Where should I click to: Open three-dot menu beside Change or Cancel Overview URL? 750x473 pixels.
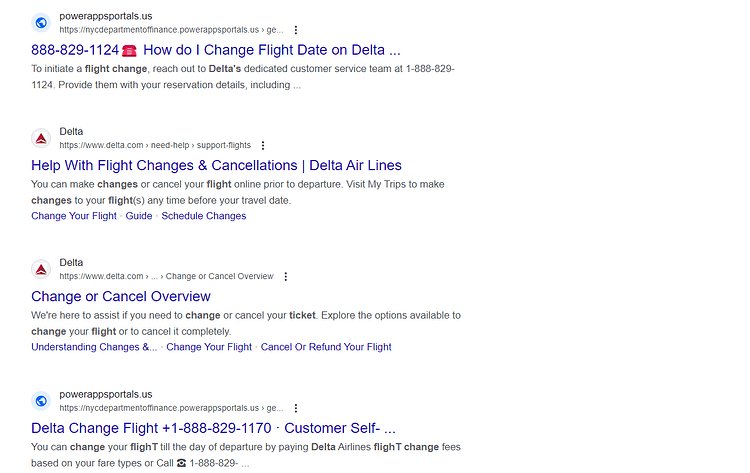point(286,276)
